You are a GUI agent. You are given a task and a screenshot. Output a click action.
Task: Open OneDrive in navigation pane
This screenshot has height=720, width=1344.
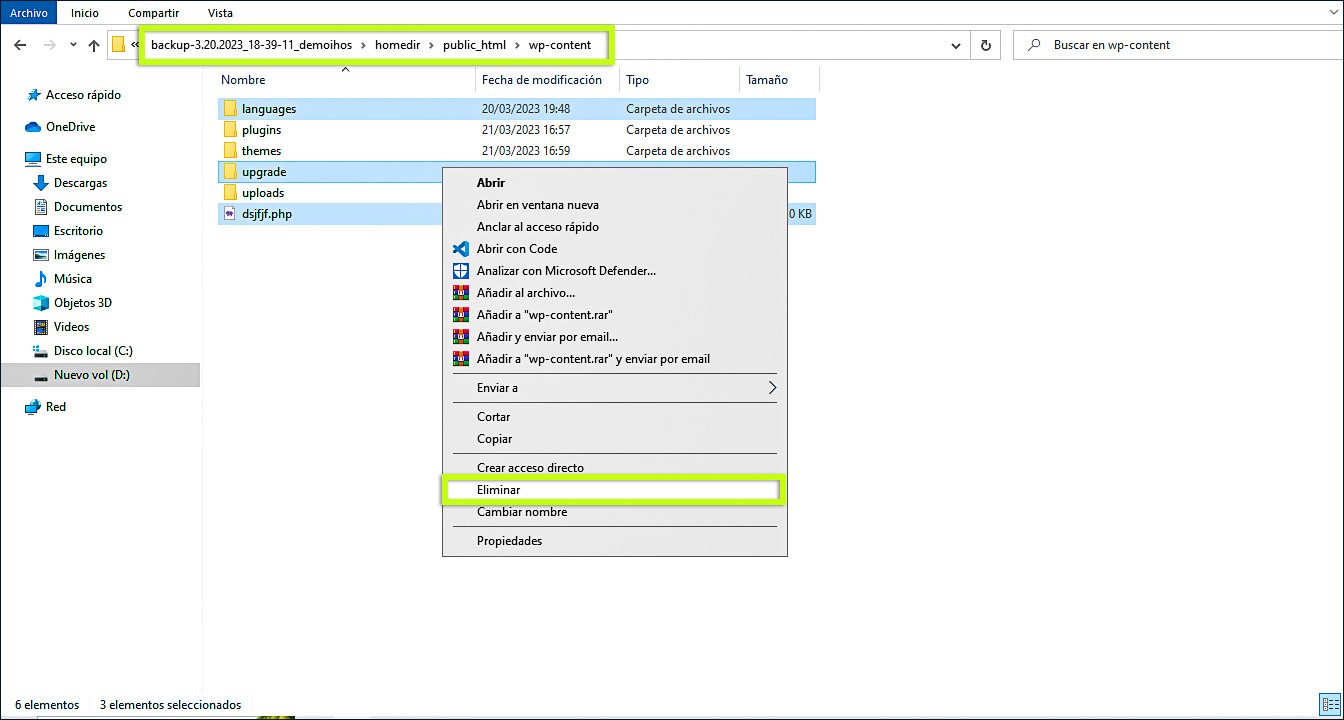coord(70,127)
